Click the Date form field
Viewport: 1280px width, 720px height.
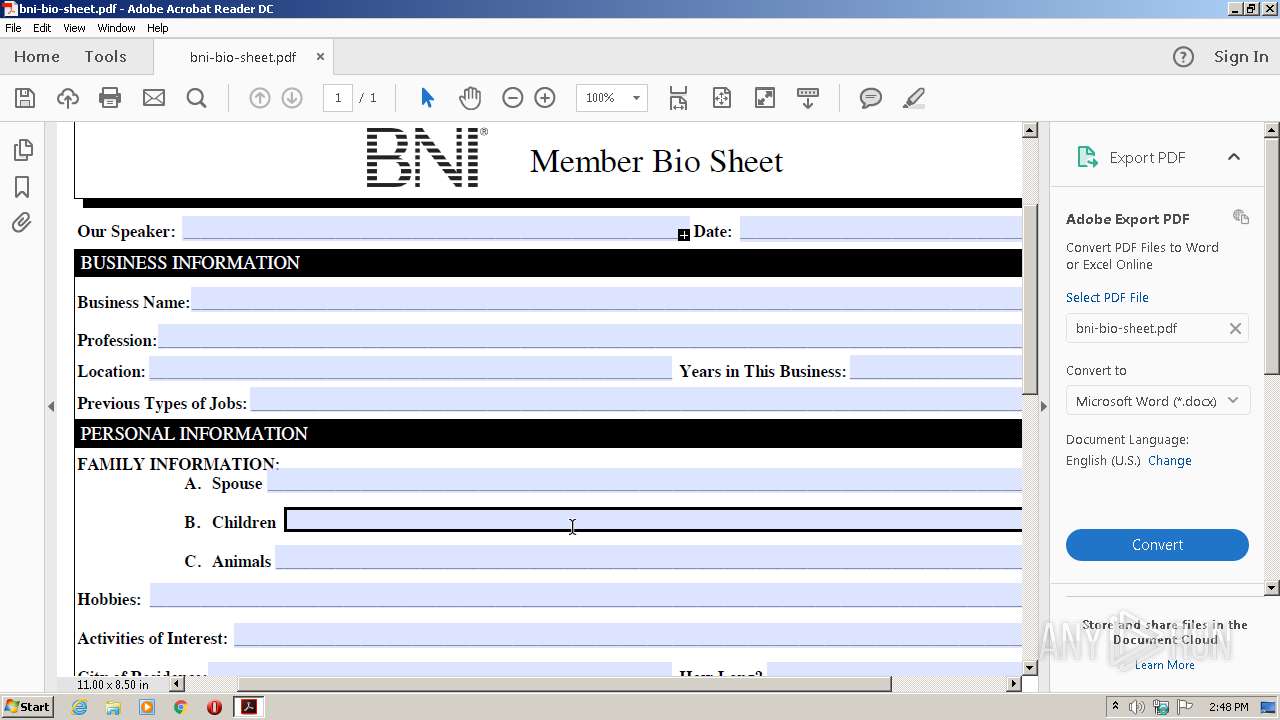[x=881, y=228]
